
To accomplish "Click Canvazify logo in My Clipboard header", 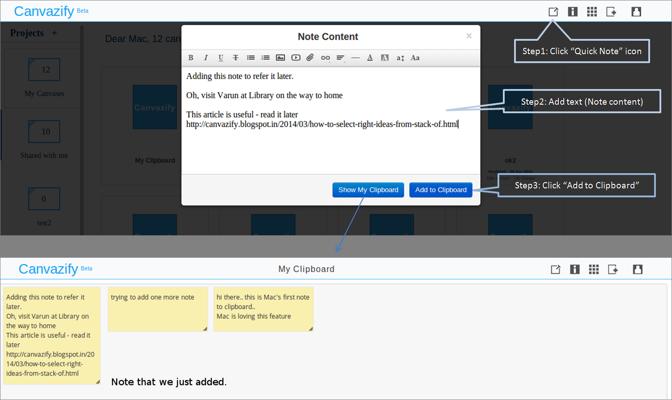I will pos(55,269).
